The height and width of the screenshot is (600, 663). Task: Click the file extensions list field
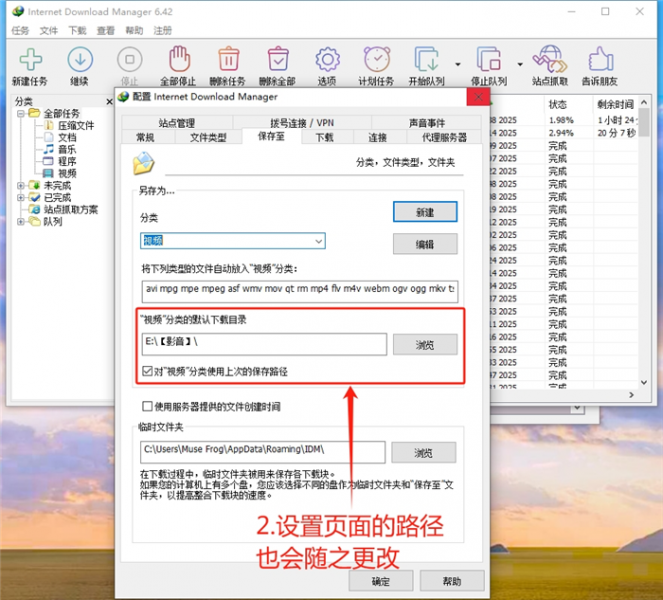[x=300, y=291]
